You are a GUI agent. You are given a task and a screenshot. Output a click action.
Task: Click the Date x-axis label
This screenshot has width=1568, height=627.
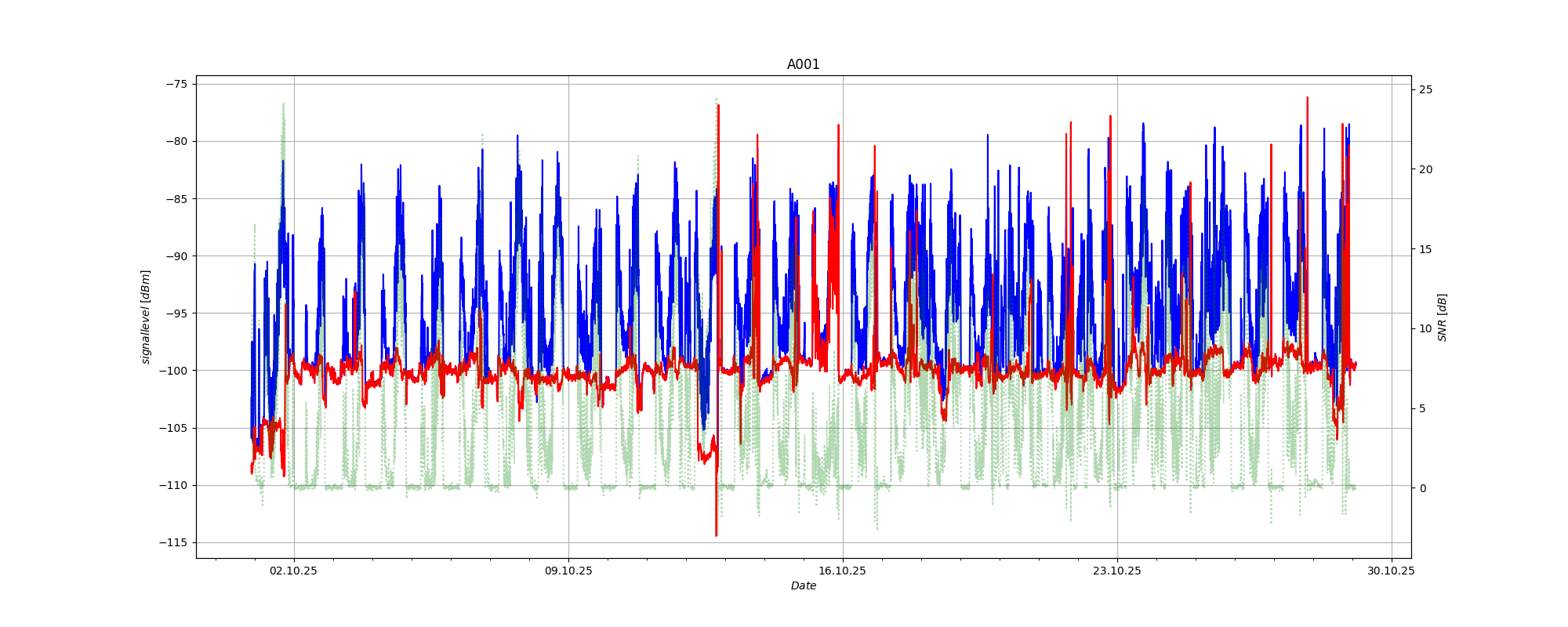coord(803,586)
